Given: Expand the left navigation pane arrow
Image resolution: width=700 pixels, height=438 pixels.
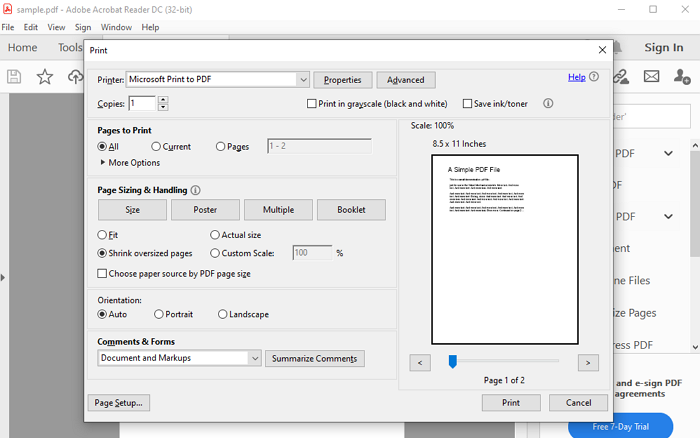Looking at the screenshot, I should [x=3, y=278].
